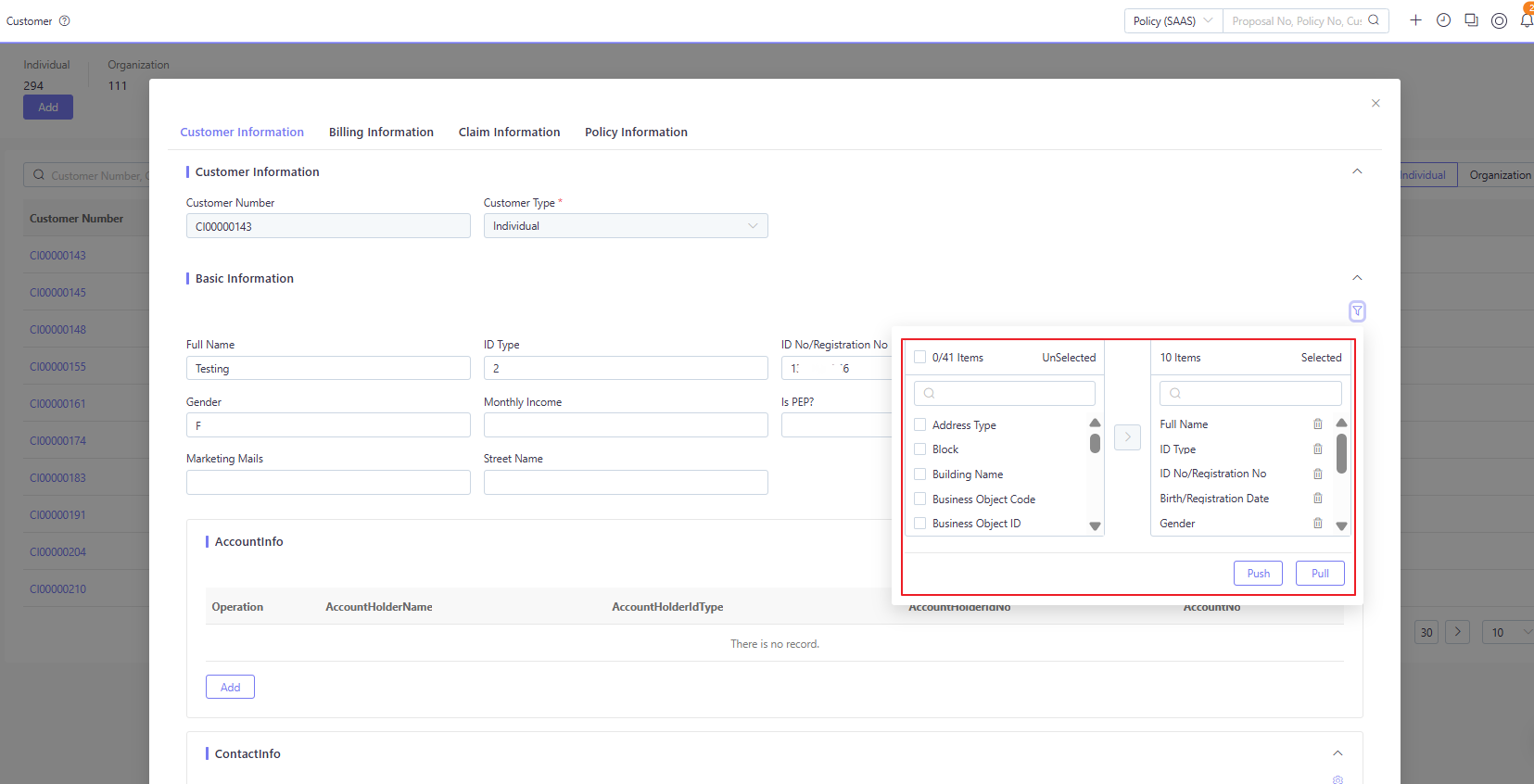Click the move-right arrow transfer button
The height and width of the screenshot is (784, 1534).
click(x=1127, y=436)
